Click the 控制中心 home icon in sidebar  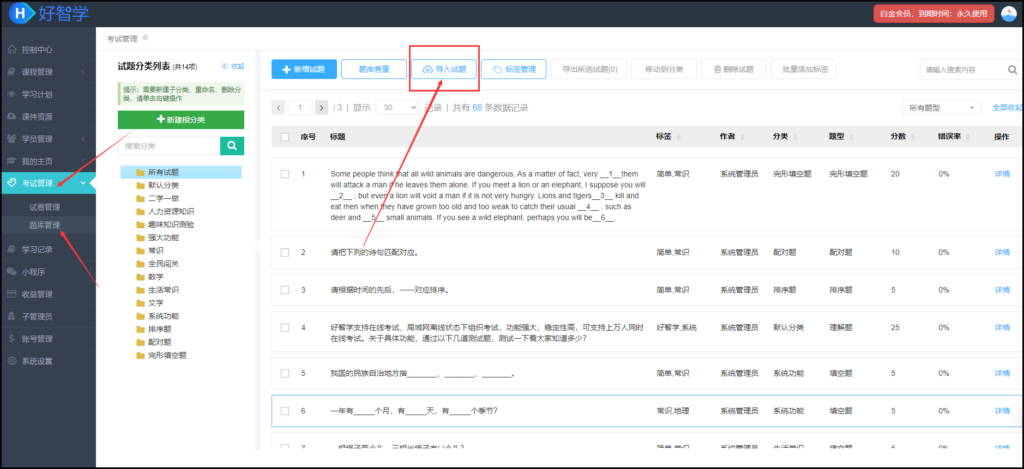click(x=11, y=49)
